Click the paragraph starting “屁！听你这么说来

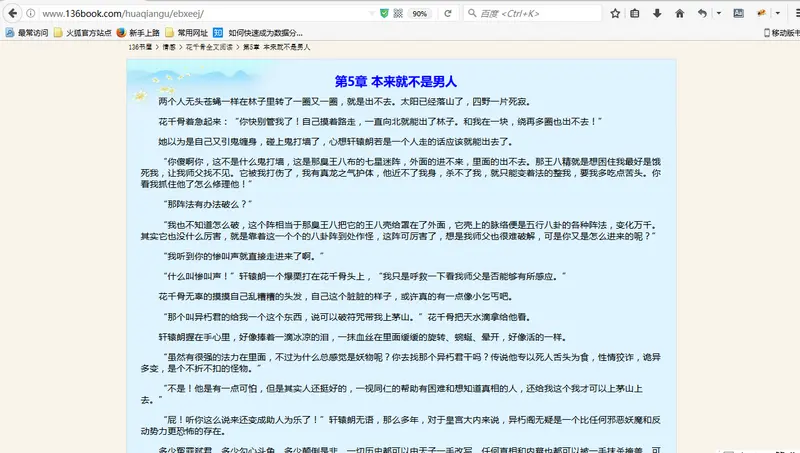[401, 425]
